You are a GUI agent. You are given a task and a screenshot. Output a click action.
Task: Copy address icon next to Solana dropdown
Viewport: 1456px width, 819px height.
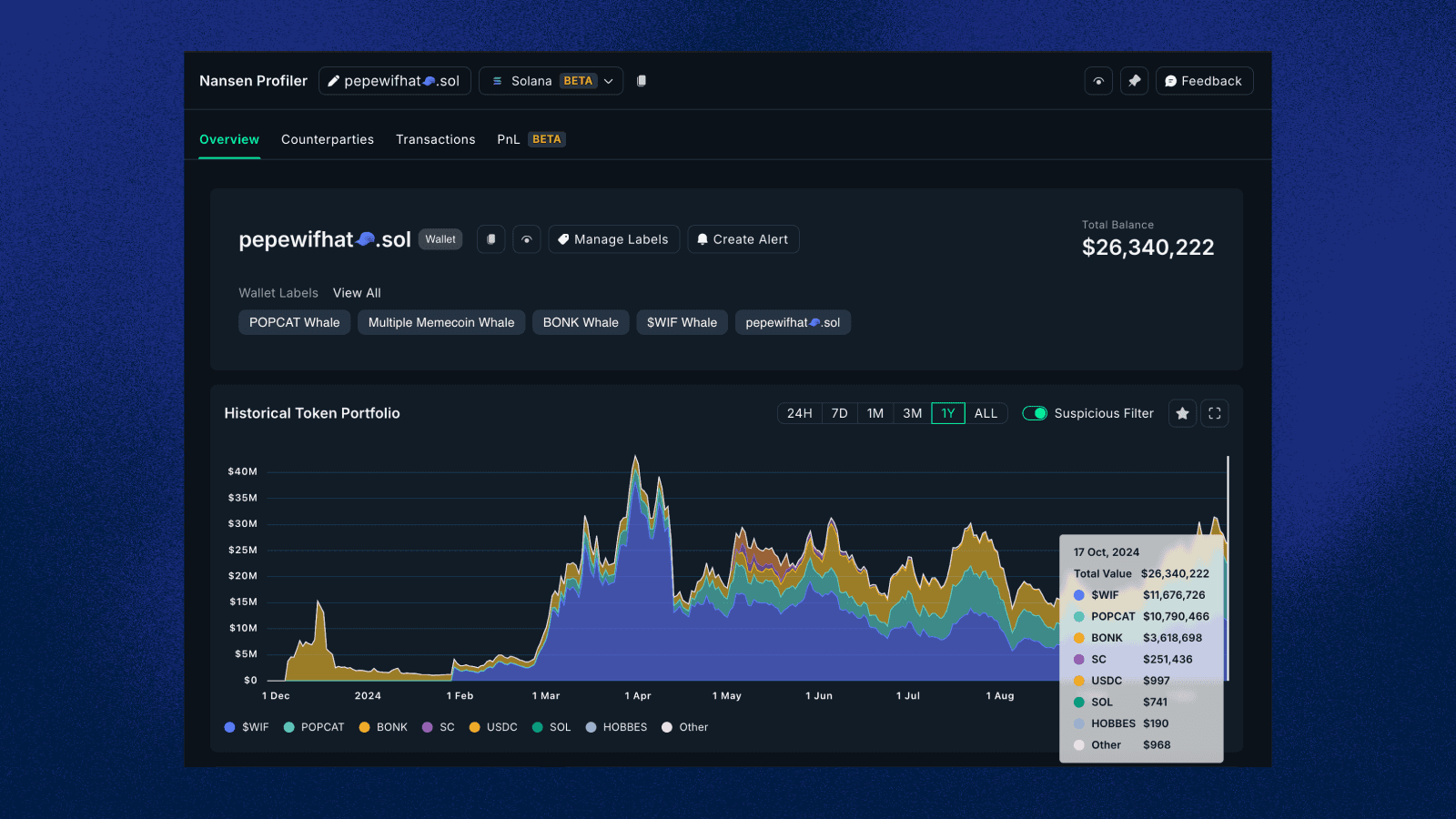[x=642, y=81]
